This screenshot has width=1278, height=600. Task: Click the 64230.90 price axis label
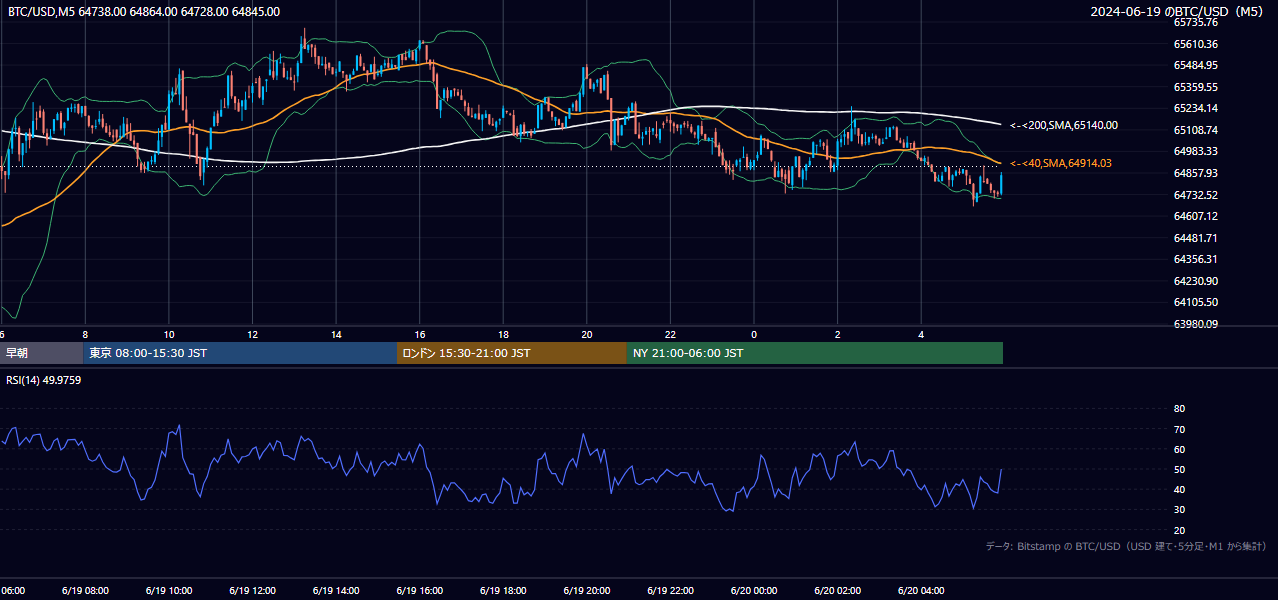point(1195,281)
